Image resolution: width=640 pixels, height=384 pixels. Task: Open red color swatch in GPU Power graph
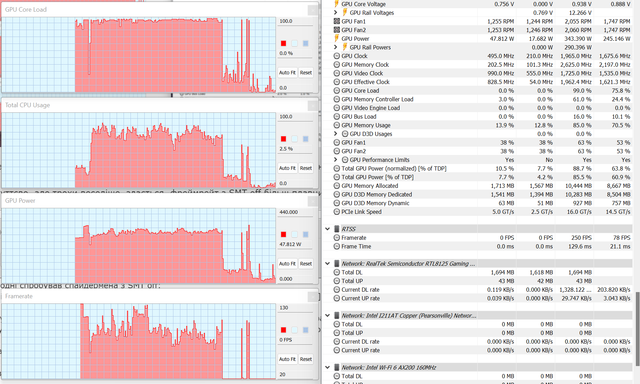pos(283,234)
